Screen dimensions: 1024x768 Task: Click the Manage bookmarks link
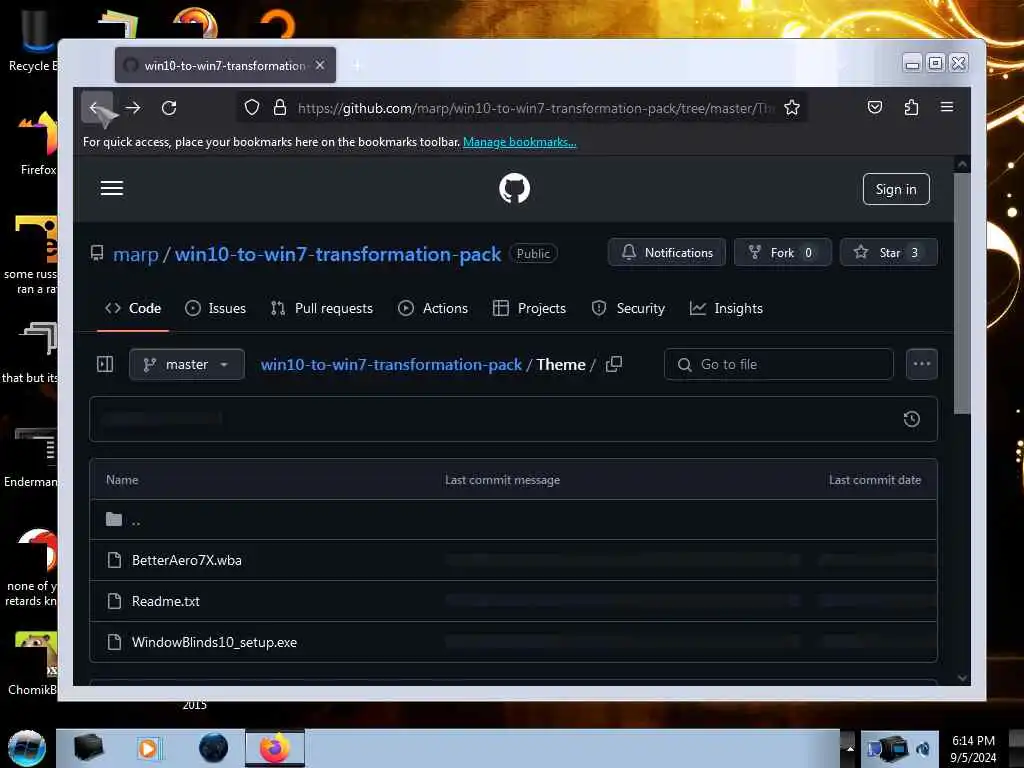tap(519, 142)
